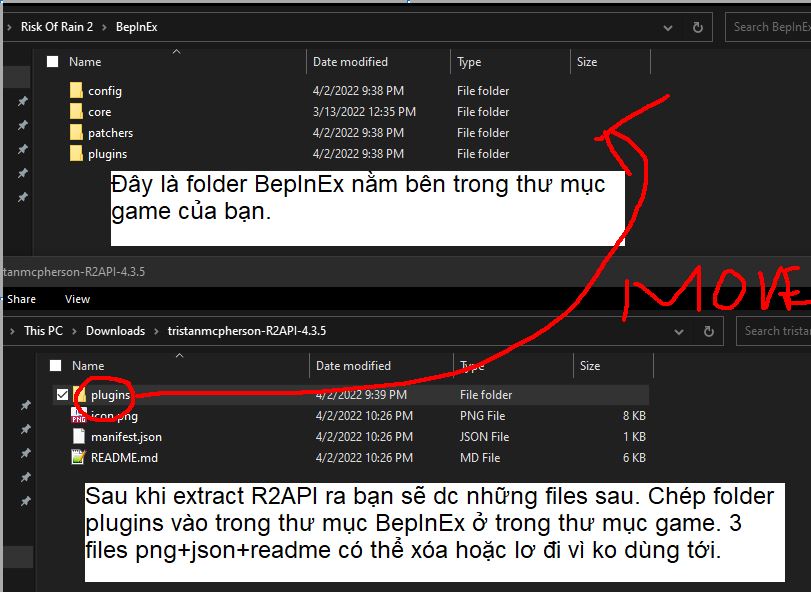Open the patchers folder
Image resolution: width=811 pixels, height=592 pixels.
(x=110, y=132)
